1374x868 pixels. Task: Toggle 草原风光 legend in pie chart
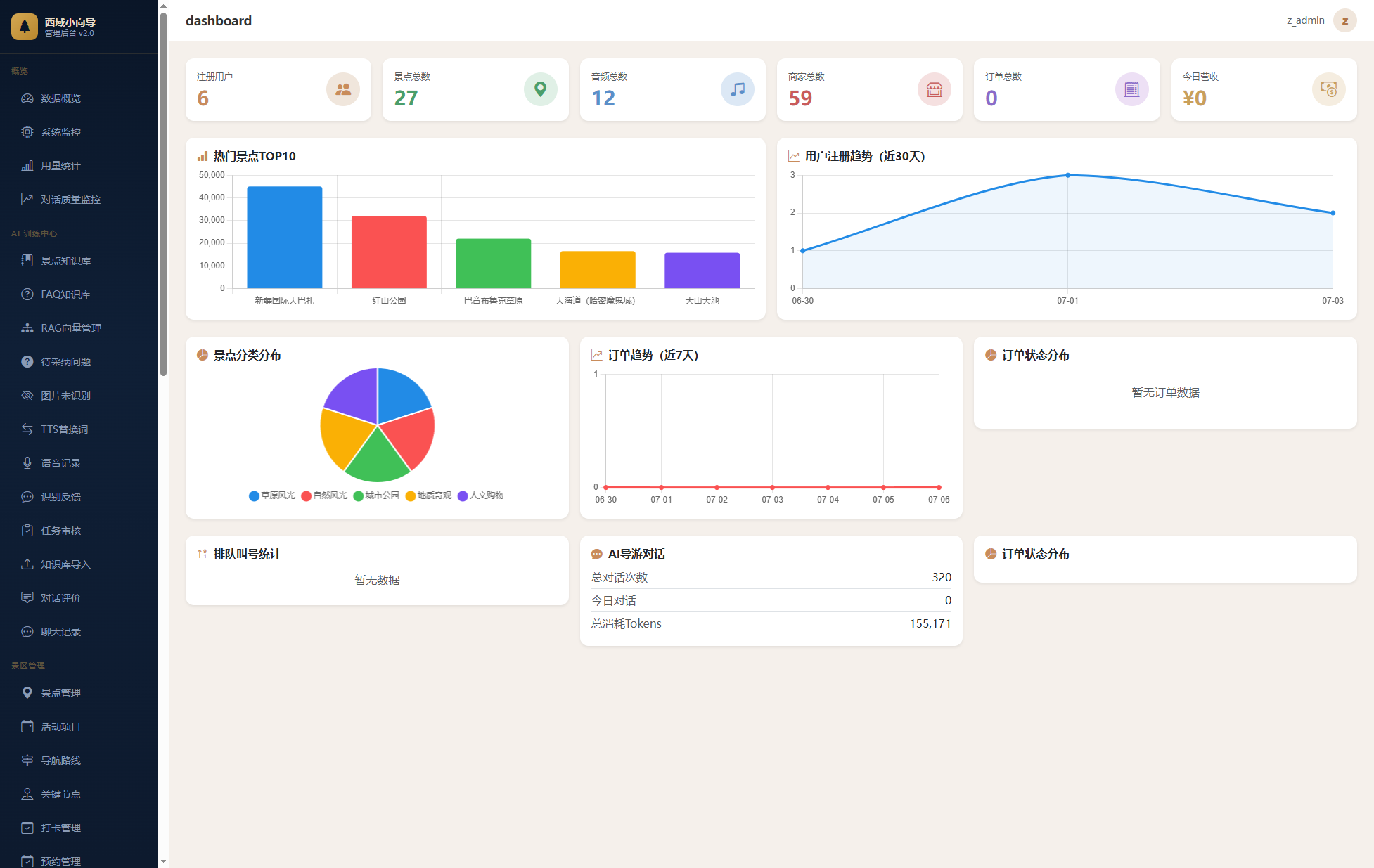click(272, 495)
